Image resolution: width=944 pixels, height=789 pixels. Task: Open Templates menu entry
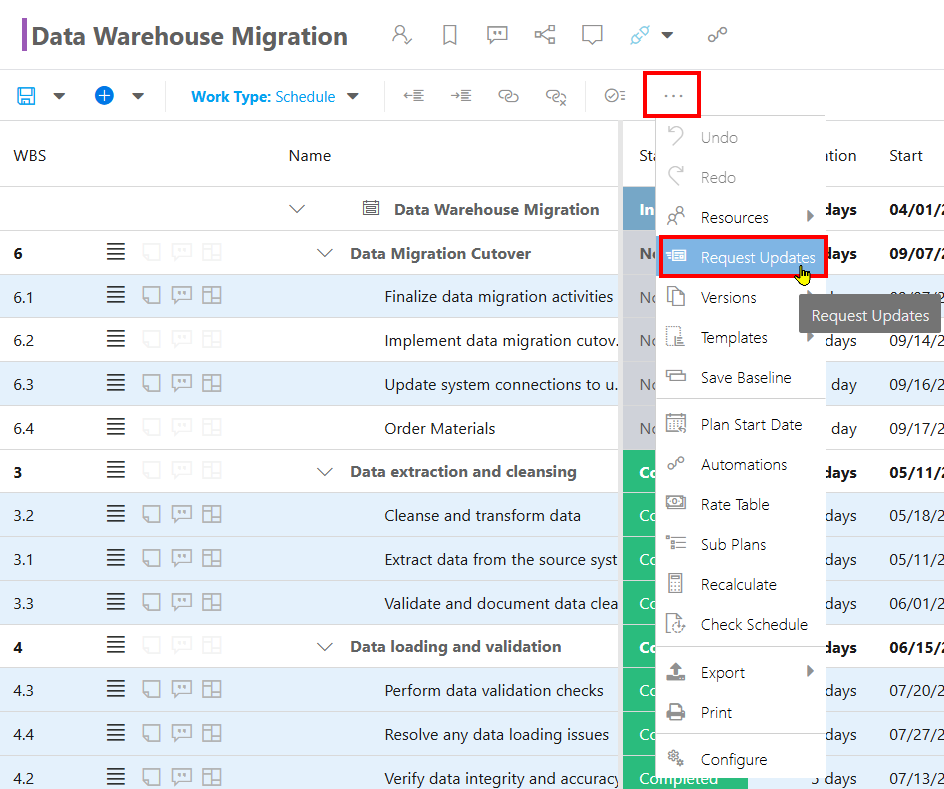(741, 338)
